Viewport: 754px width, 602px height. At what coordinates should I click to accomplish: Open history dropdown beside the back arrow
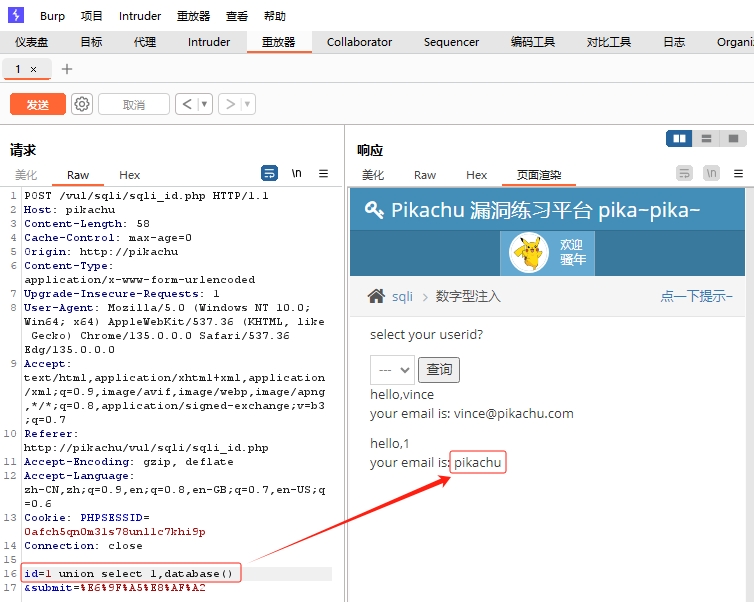point(204,104)
